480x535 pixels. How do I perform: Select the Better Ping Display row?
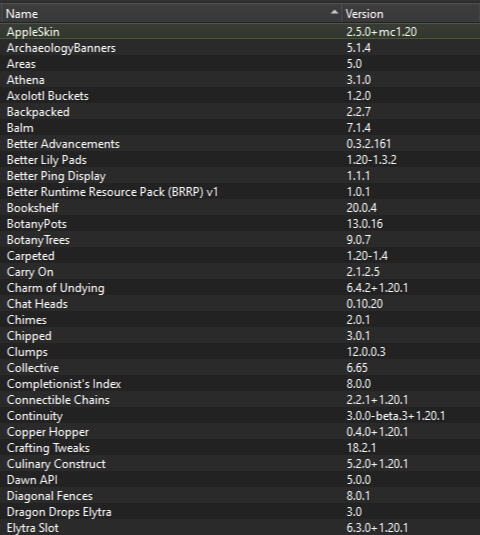point(240,176)
